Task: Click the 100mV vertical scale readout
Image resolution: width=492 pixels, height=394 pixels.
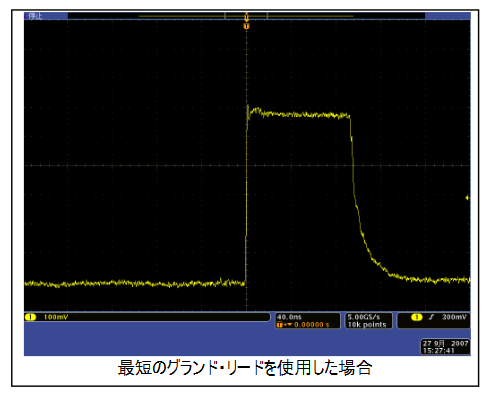Action: point(56,317)
